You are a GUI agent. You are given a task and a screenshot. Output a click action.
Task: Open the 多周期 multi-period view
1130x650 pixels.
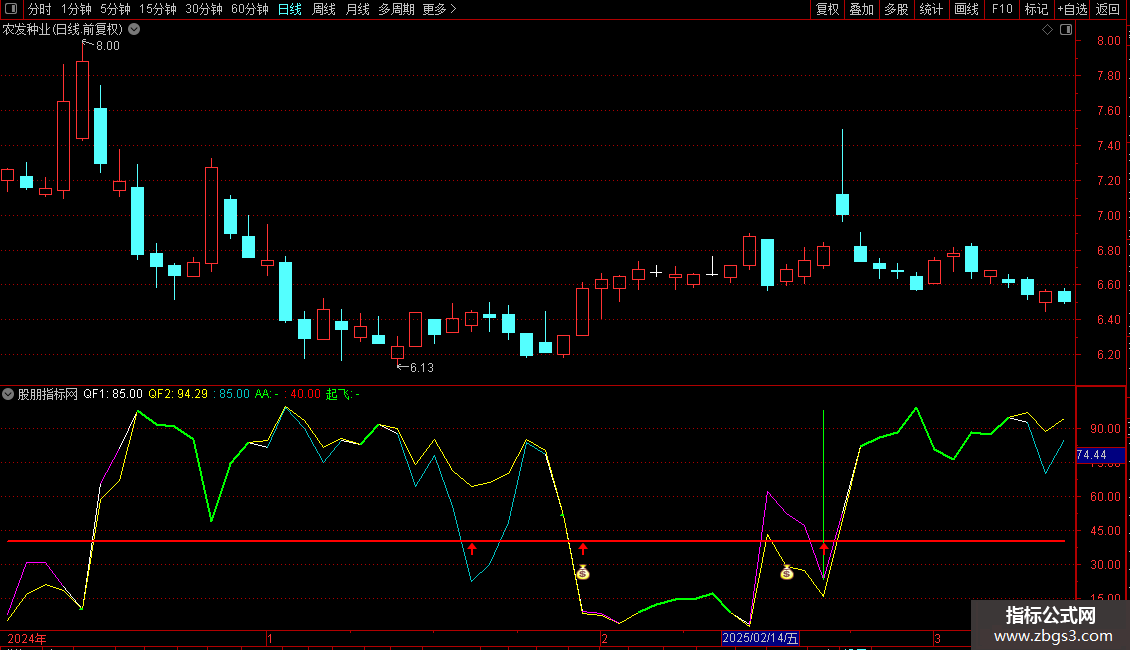[396, 9]
